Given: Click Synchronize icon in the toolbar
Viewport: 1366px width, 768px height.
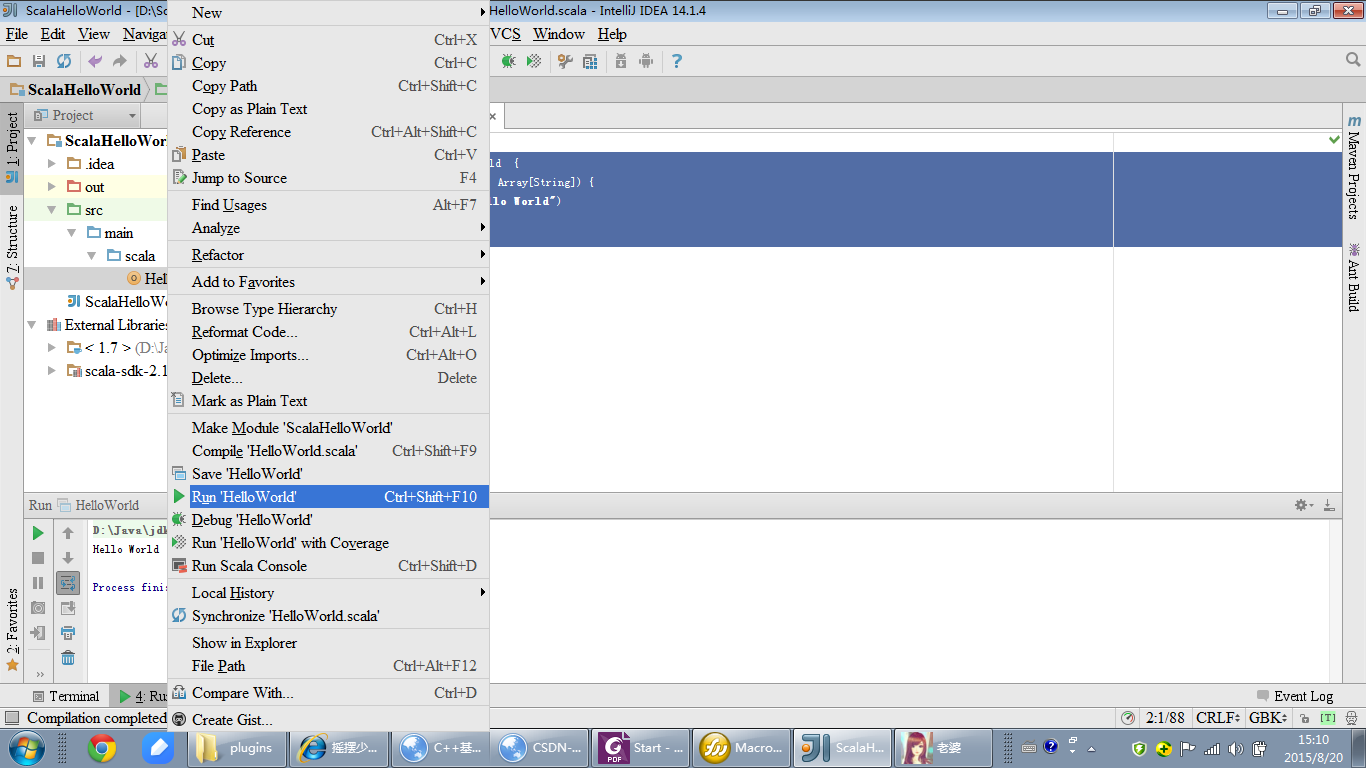Looking at the screenshot, I should click(x=64, y=61).
